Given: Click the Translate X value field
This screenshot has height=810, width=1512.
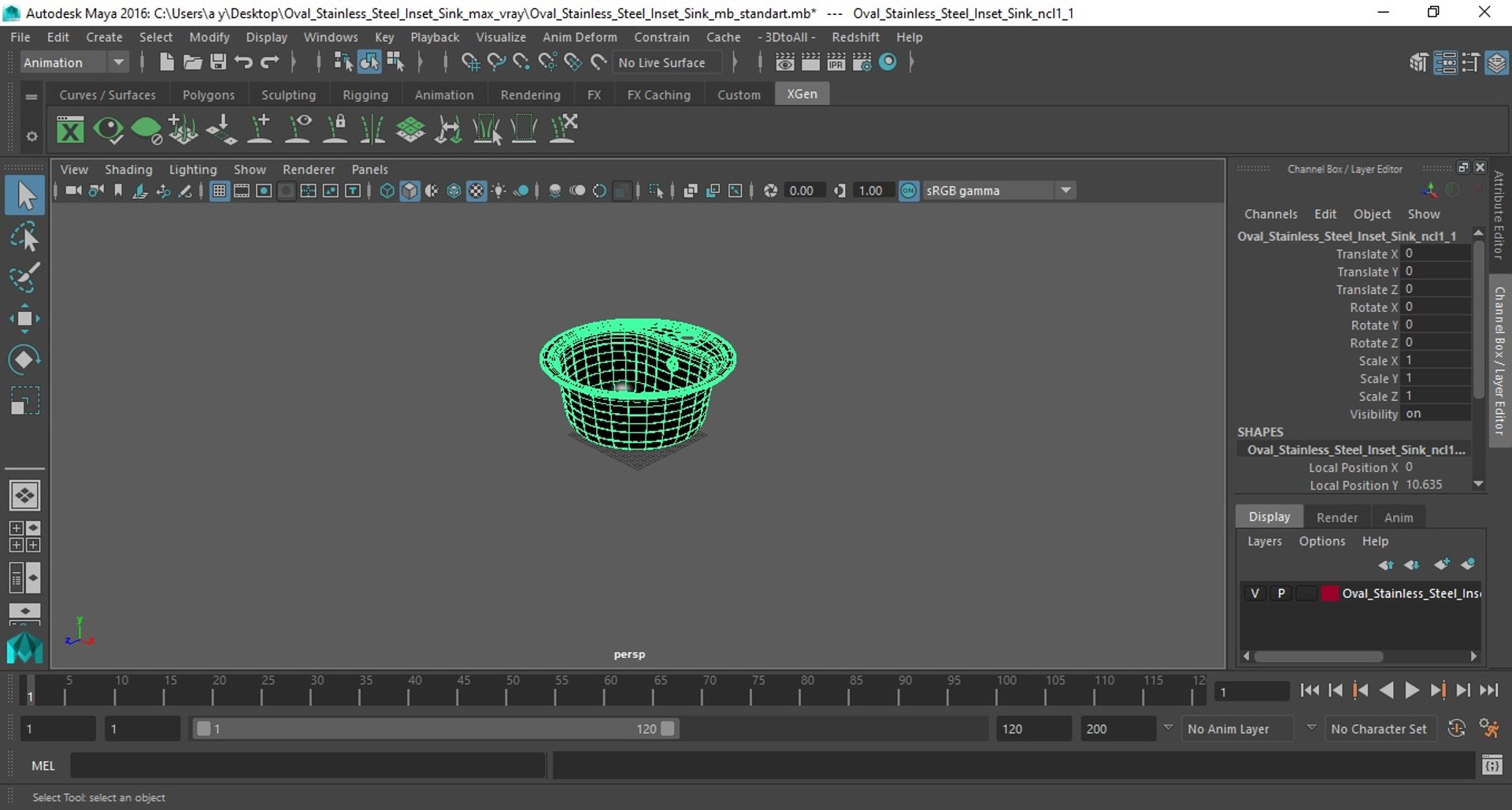Looking at the screenshot, I should tap(1436, 254).
